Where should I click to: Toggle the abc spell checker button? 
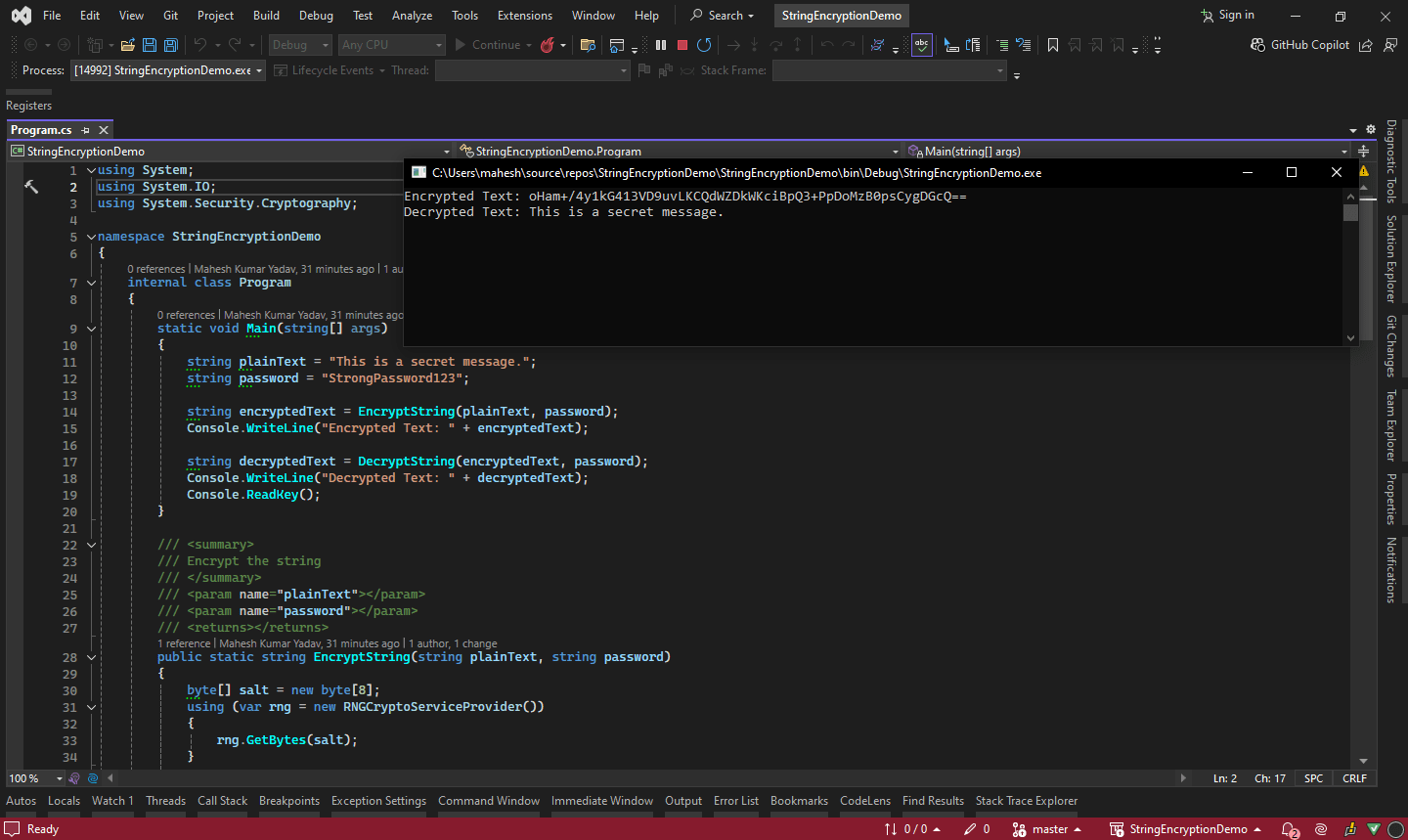coord(921,45)
